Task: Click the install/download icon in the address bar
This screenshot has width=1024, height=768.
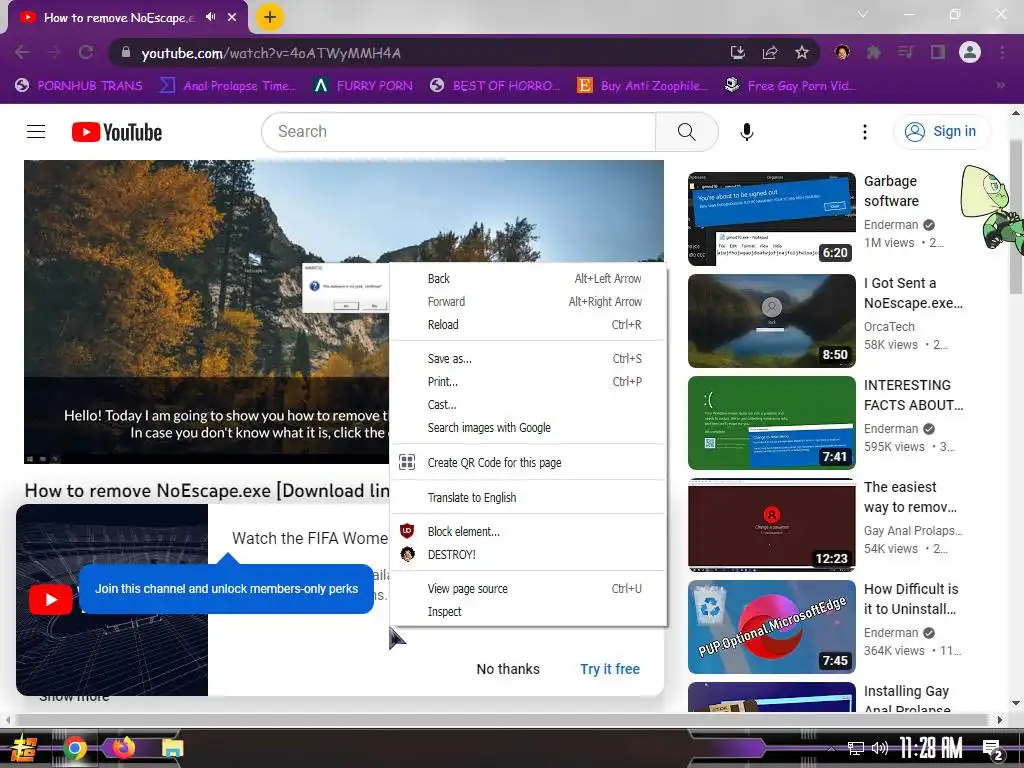Action: (737, 52)
